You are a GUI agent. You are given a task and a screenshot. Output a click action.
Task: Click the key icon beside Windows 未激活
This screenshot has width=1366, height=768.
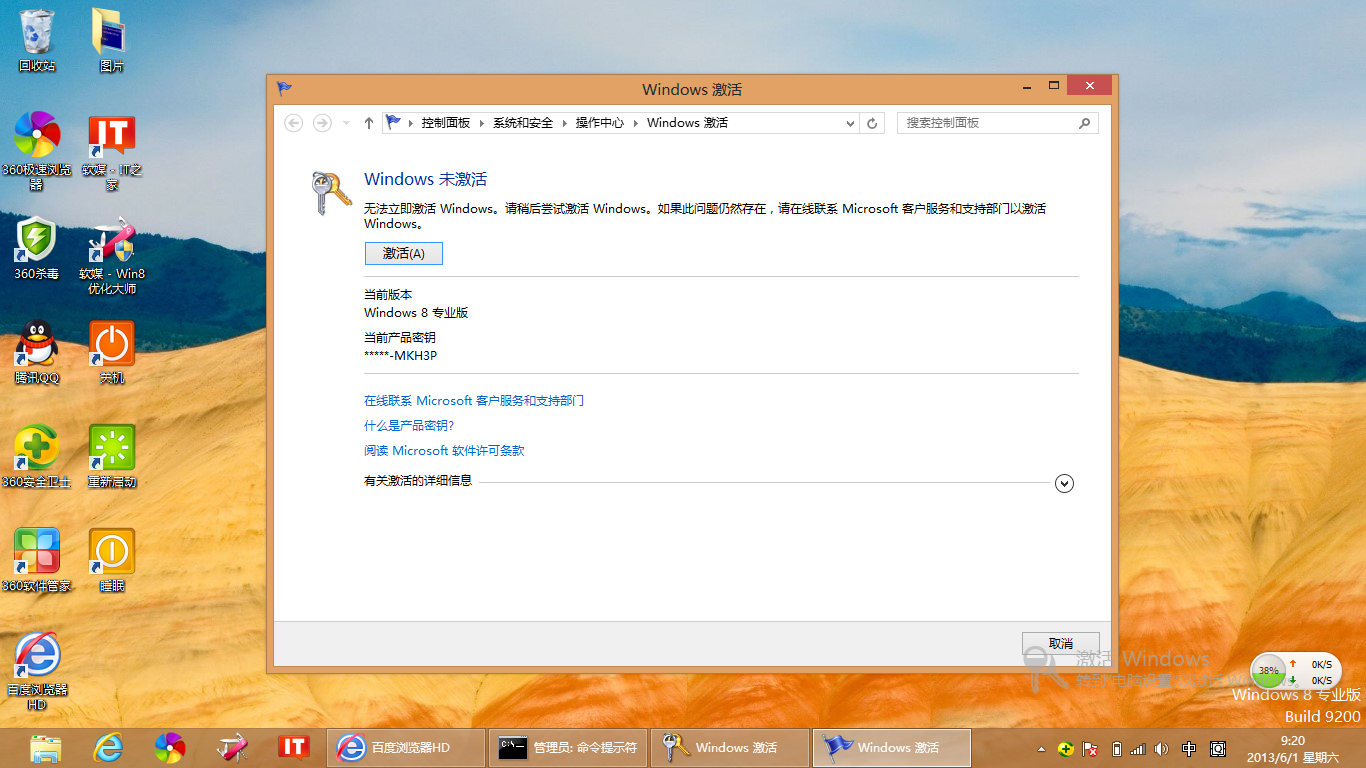(330, 192)
